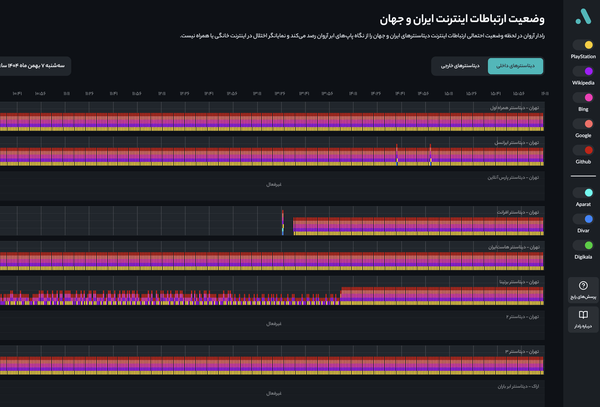Viewport: 600px width, 407px height.
Task: Click the Tehran datacenter 3 chart
Action: [272, 360]
